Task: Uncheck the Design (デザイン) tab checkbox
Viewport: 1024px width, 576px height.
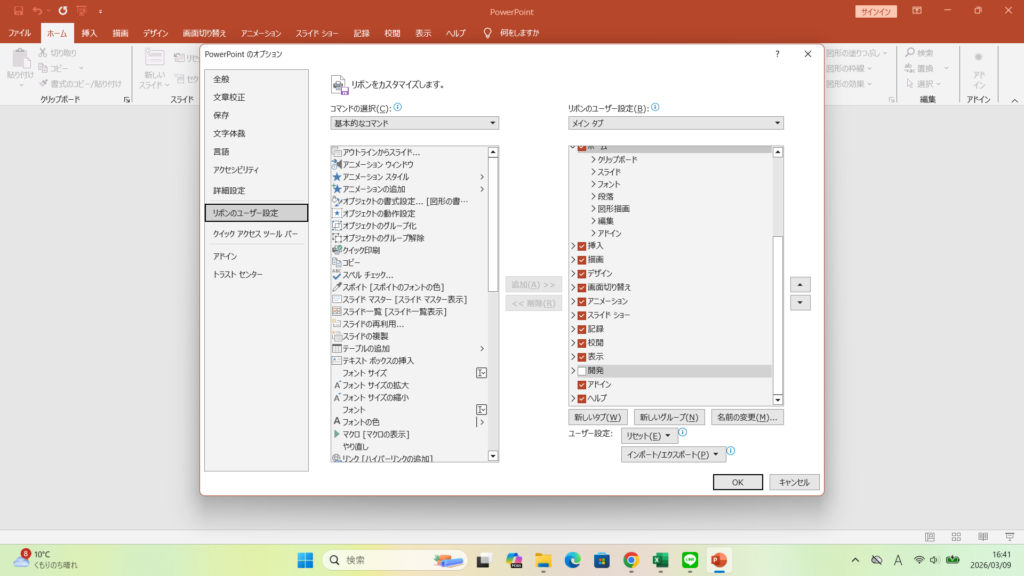Action: pyautogui.click(x=581, y=273)
